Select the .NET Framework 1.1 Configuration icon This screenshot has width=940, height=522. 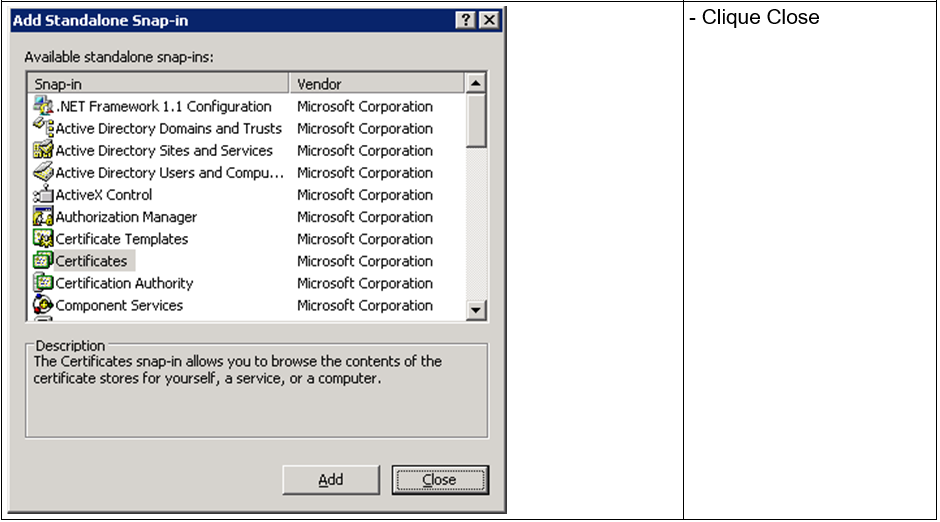click(x=43, y=106)
